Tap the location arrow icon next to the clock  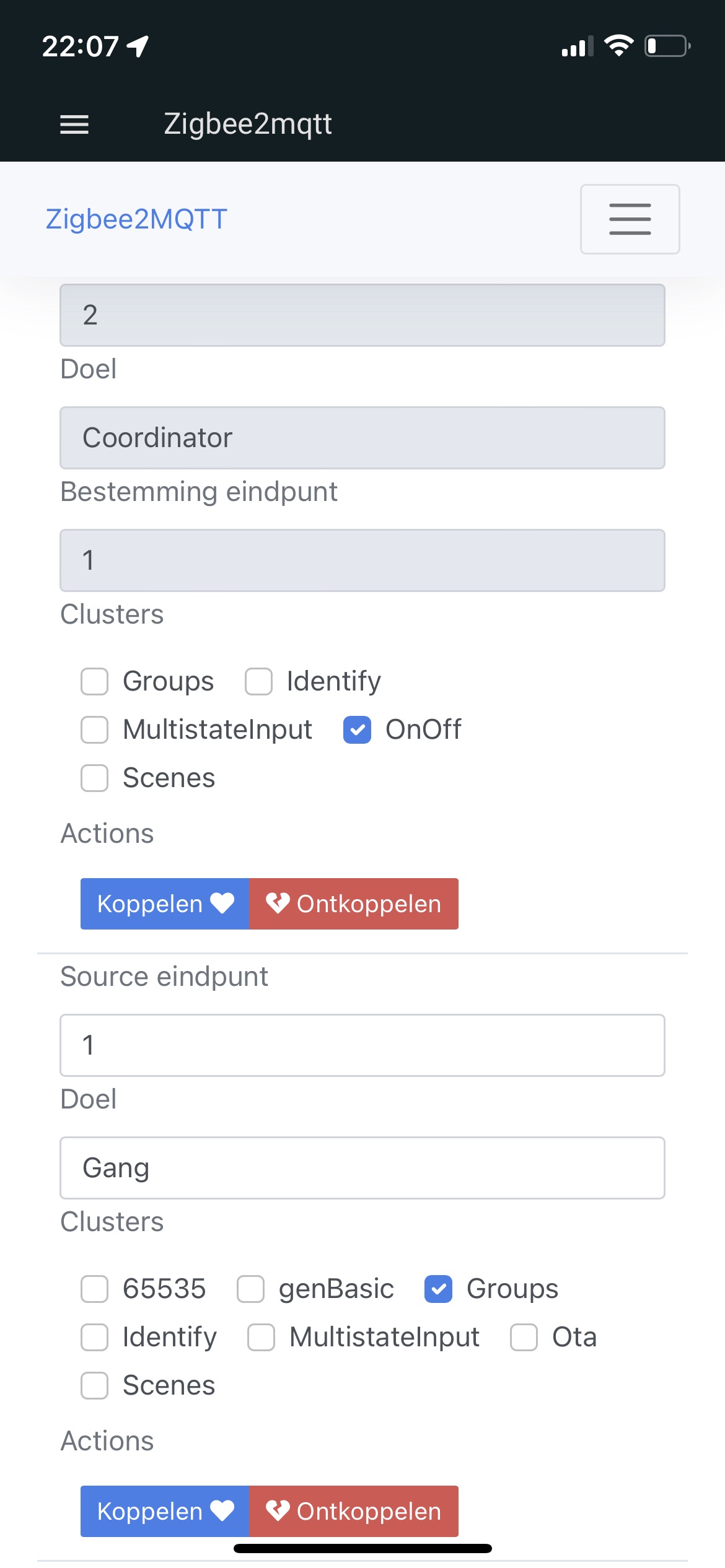tap(138, 46)
